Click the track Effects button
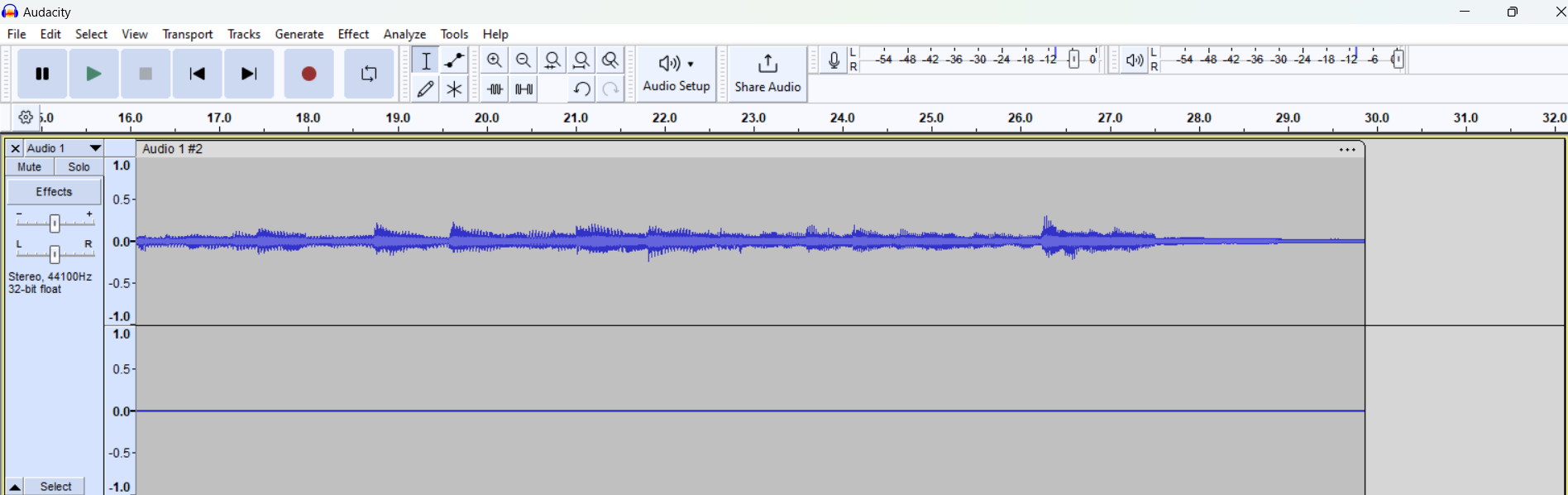Screen dimensions: 1568x495 click(55, 192)
